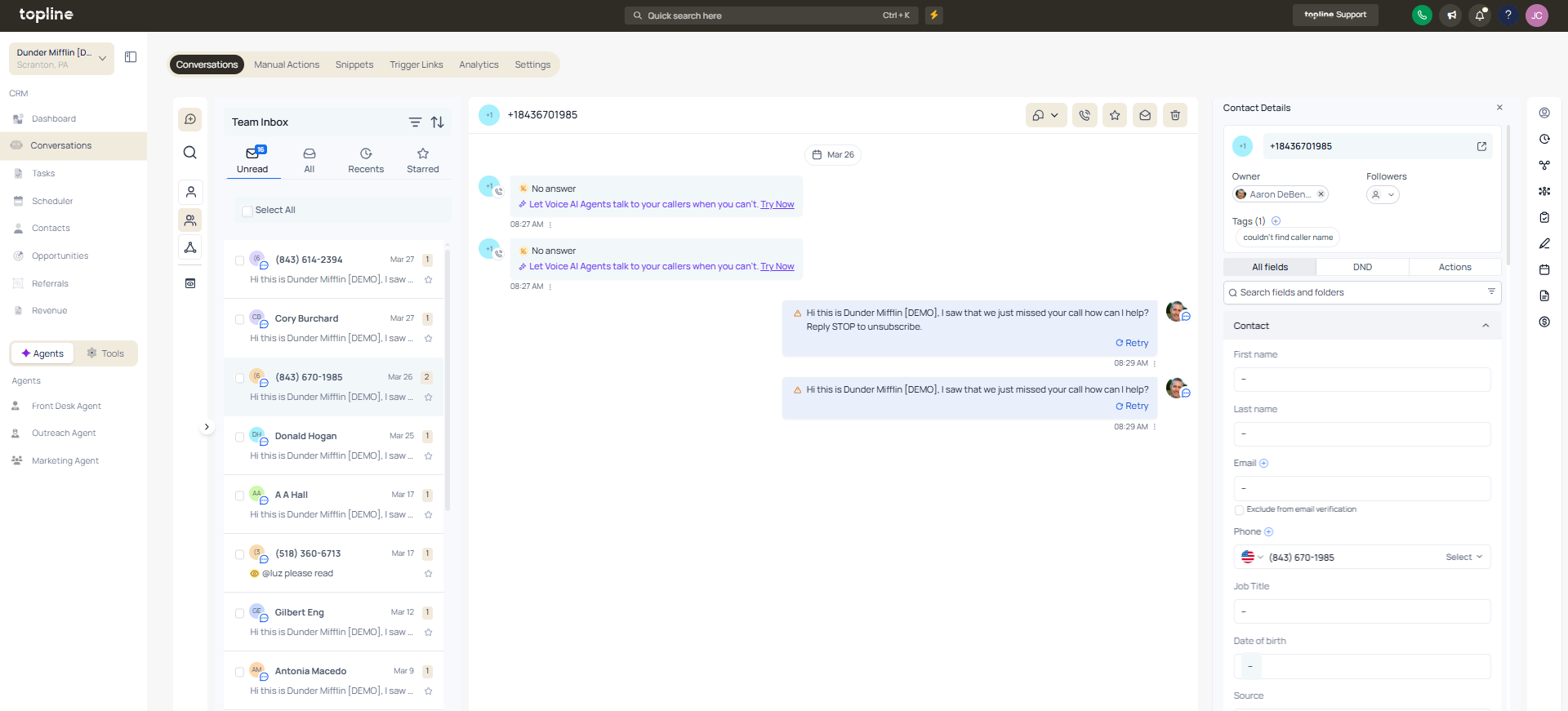Click the Quick search field
This screenshot has height=711, width=1568.
tap(771, 15)
